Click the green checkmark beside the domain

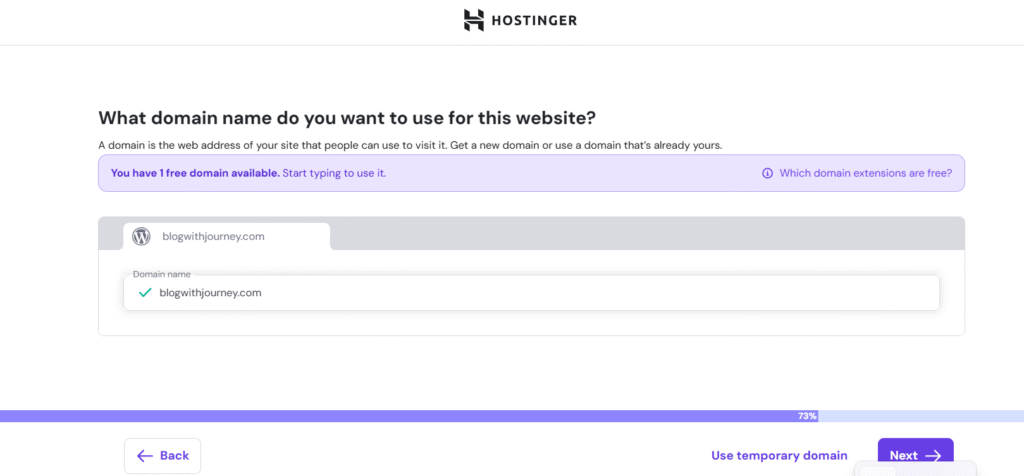pos(145,293)
